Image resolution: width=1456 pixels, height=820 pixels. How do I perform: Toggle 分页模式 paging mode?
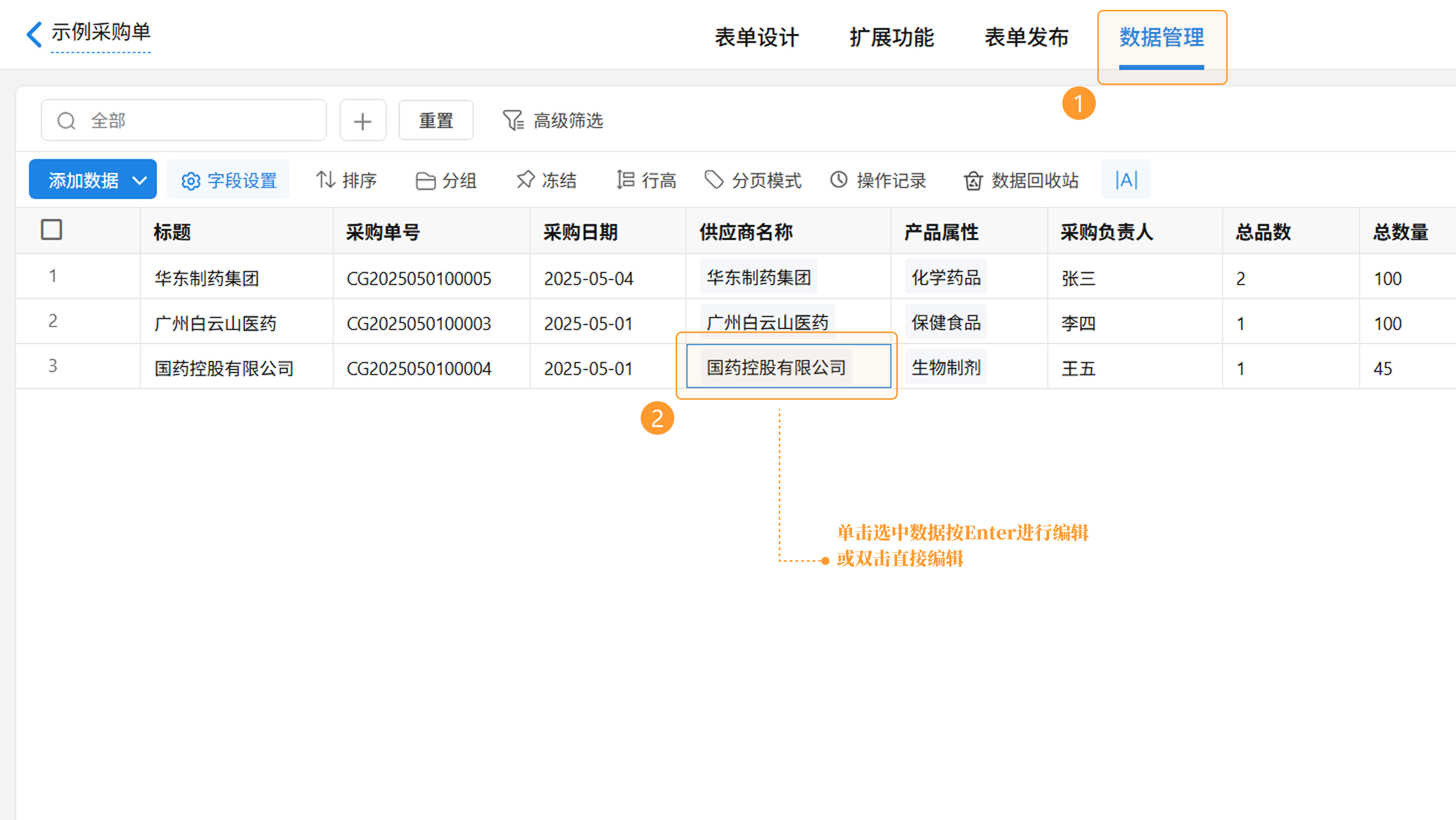pyautogui.click(x=753, y=180)
